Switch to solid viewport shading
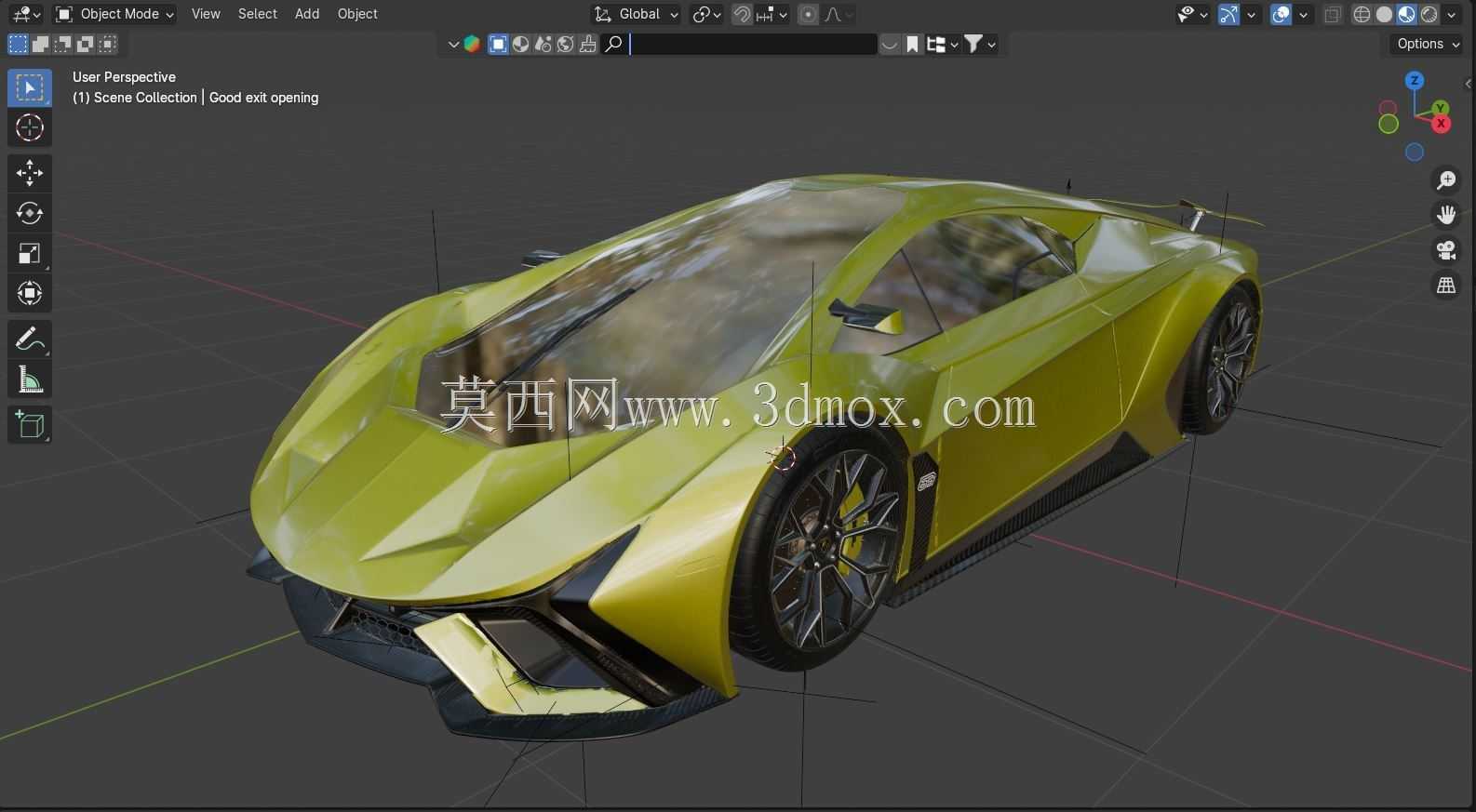1476x812 pixels. tap(1385, 14)
